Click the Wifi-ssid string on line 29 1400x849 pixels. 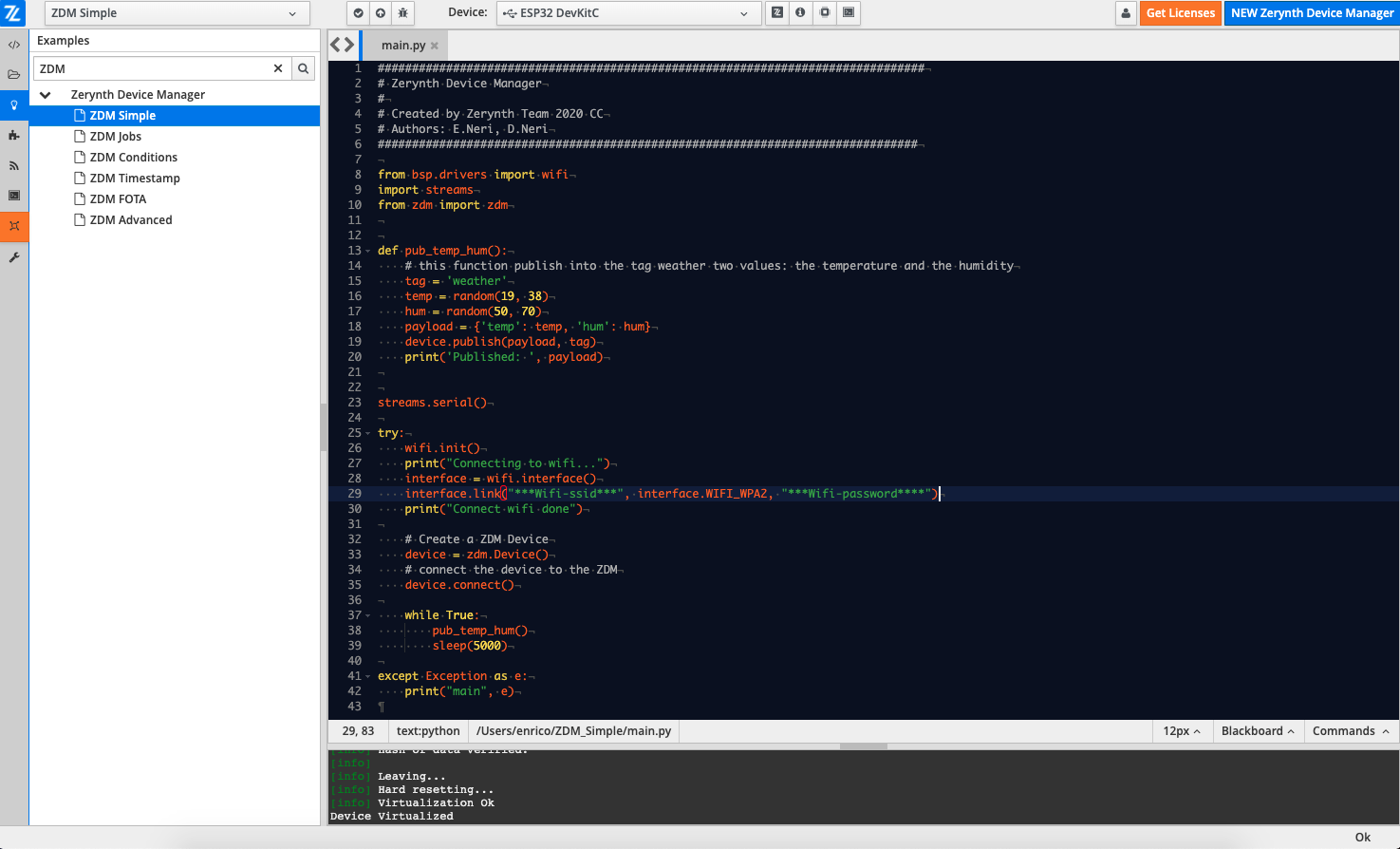point(566,494)
